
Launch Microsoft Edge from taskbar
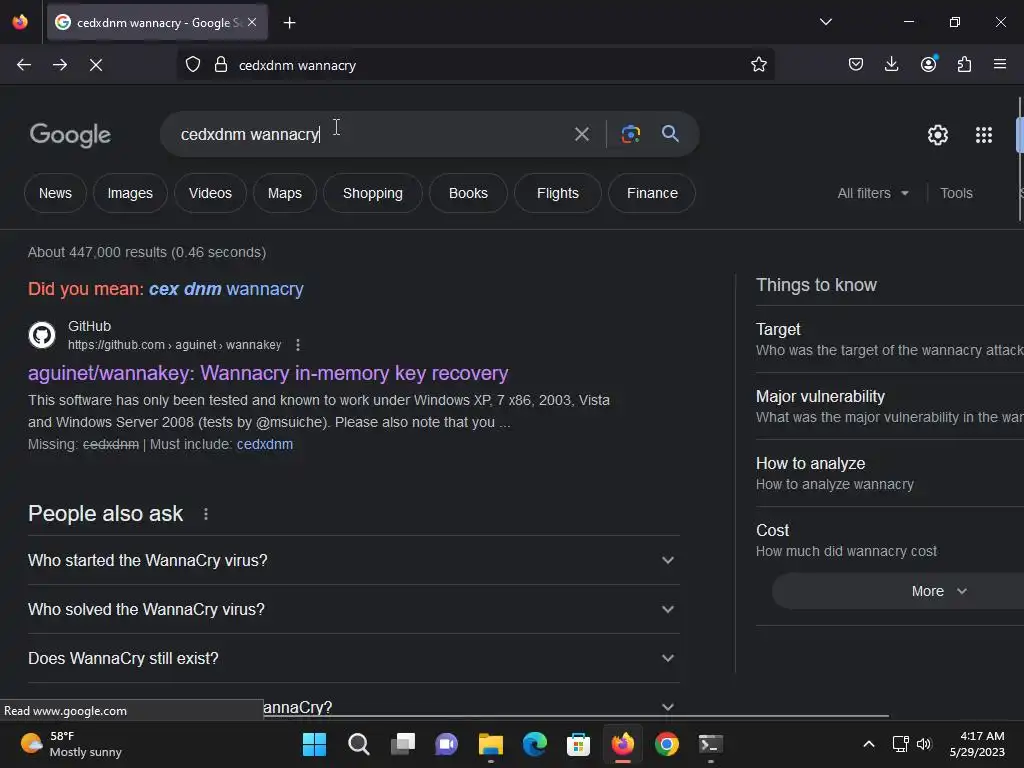coord(534,744)
